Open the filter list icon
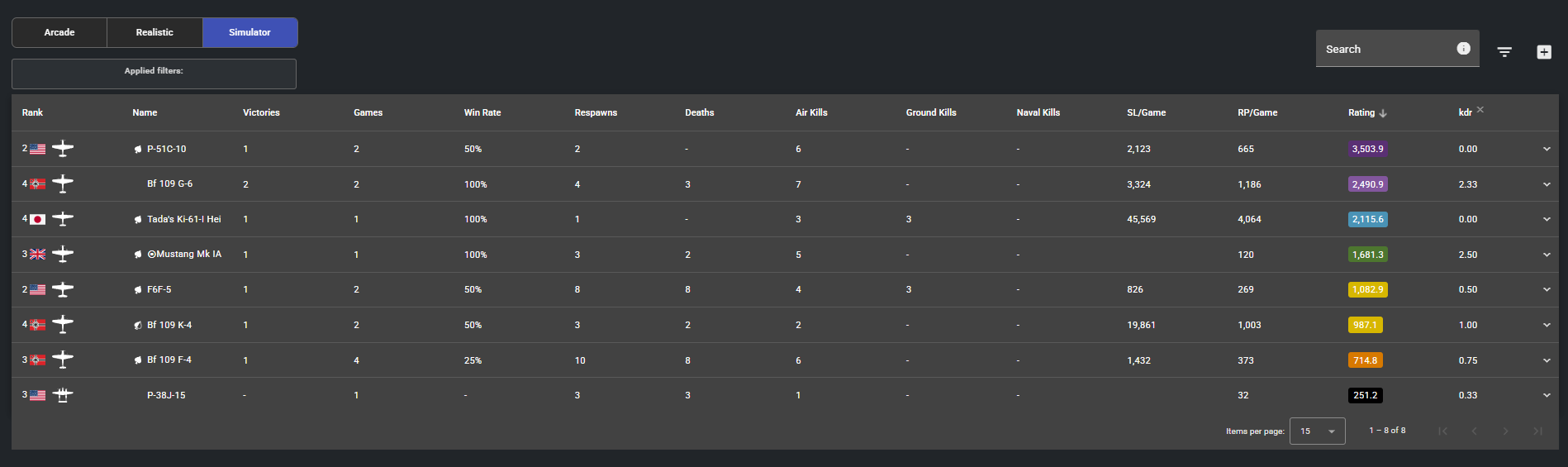The height and width of the screenshot is (467, 1568). click(x=1504, y=52)
